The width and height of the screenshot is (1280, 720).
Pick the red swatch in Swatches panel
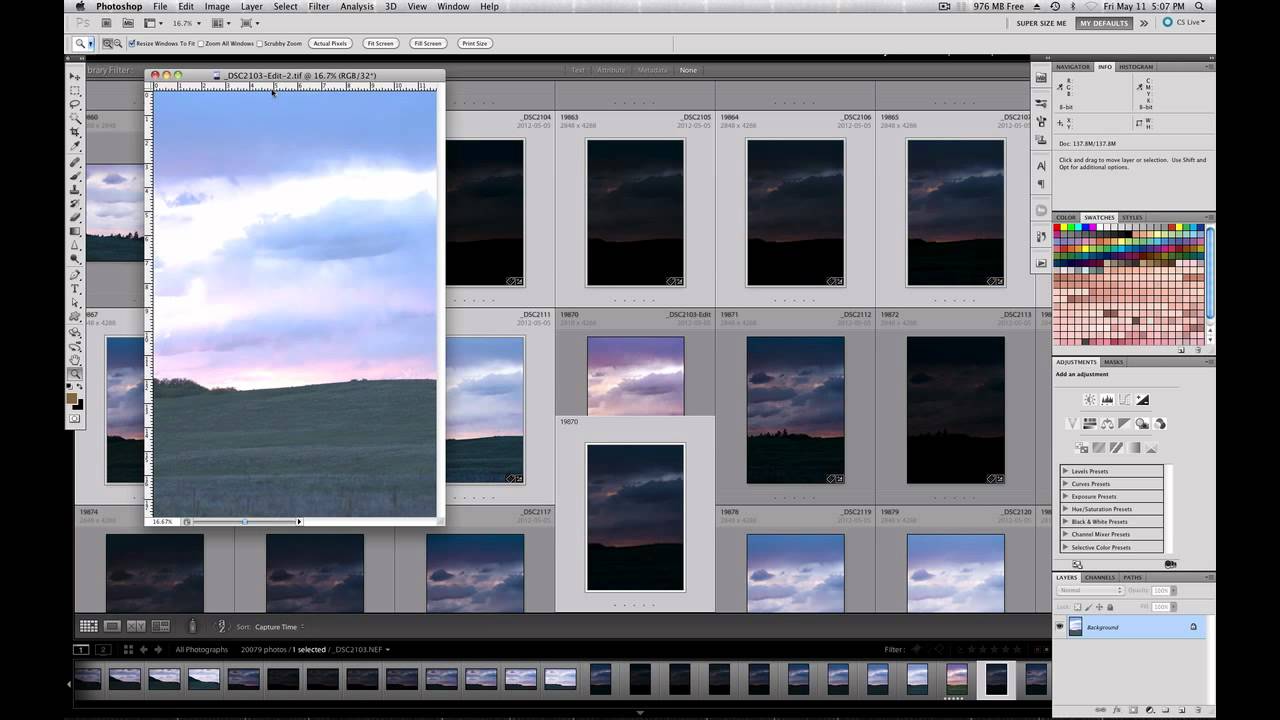click(x=1058, y=228)
